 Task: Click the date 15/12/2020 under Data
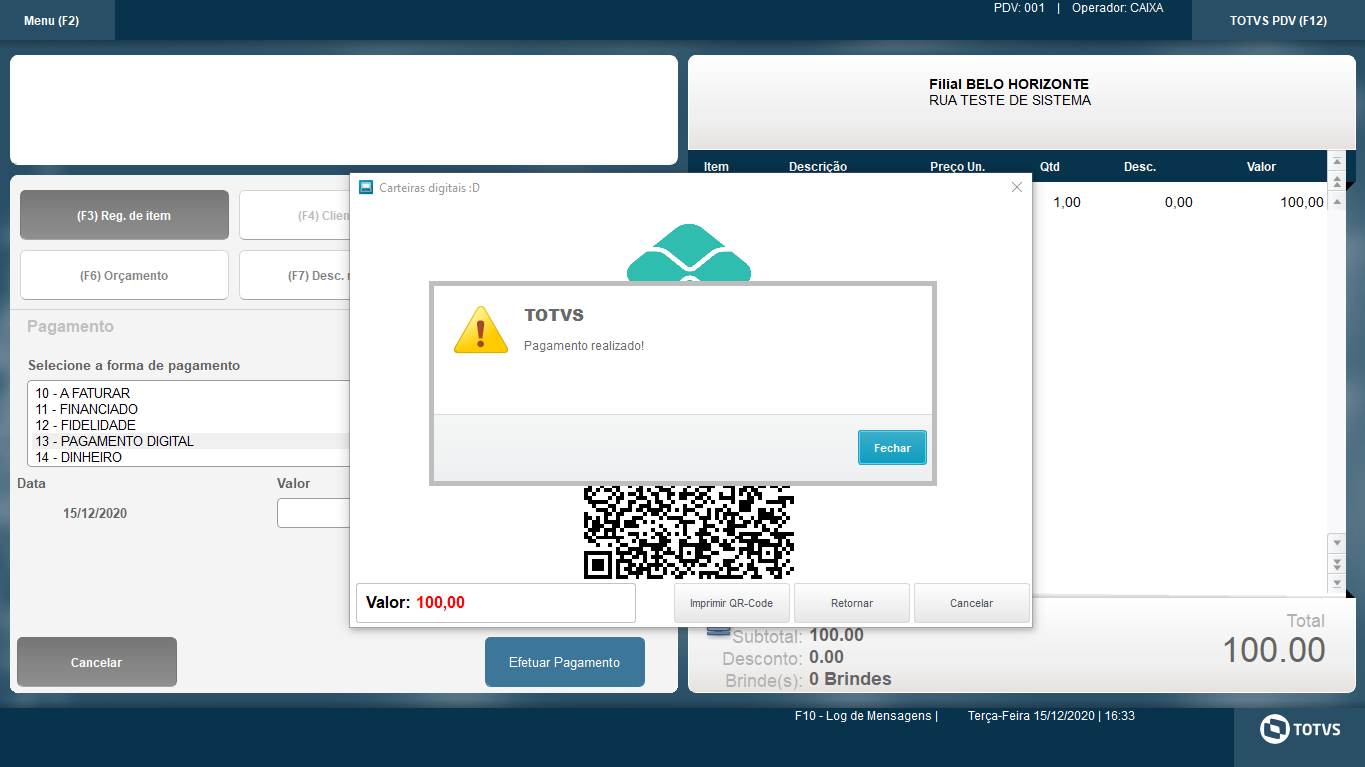95,513
